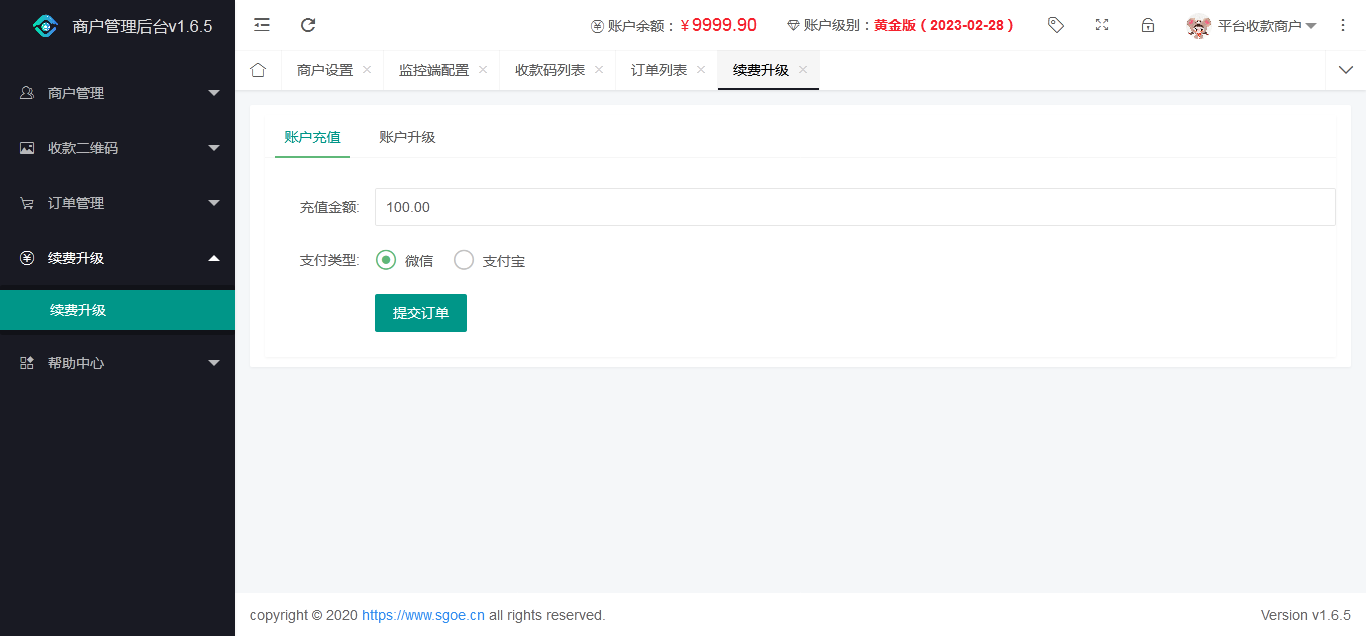Enter fullscreen using the expand icon
Screen dimensions: 1366x636
[x=1101, y=25]
